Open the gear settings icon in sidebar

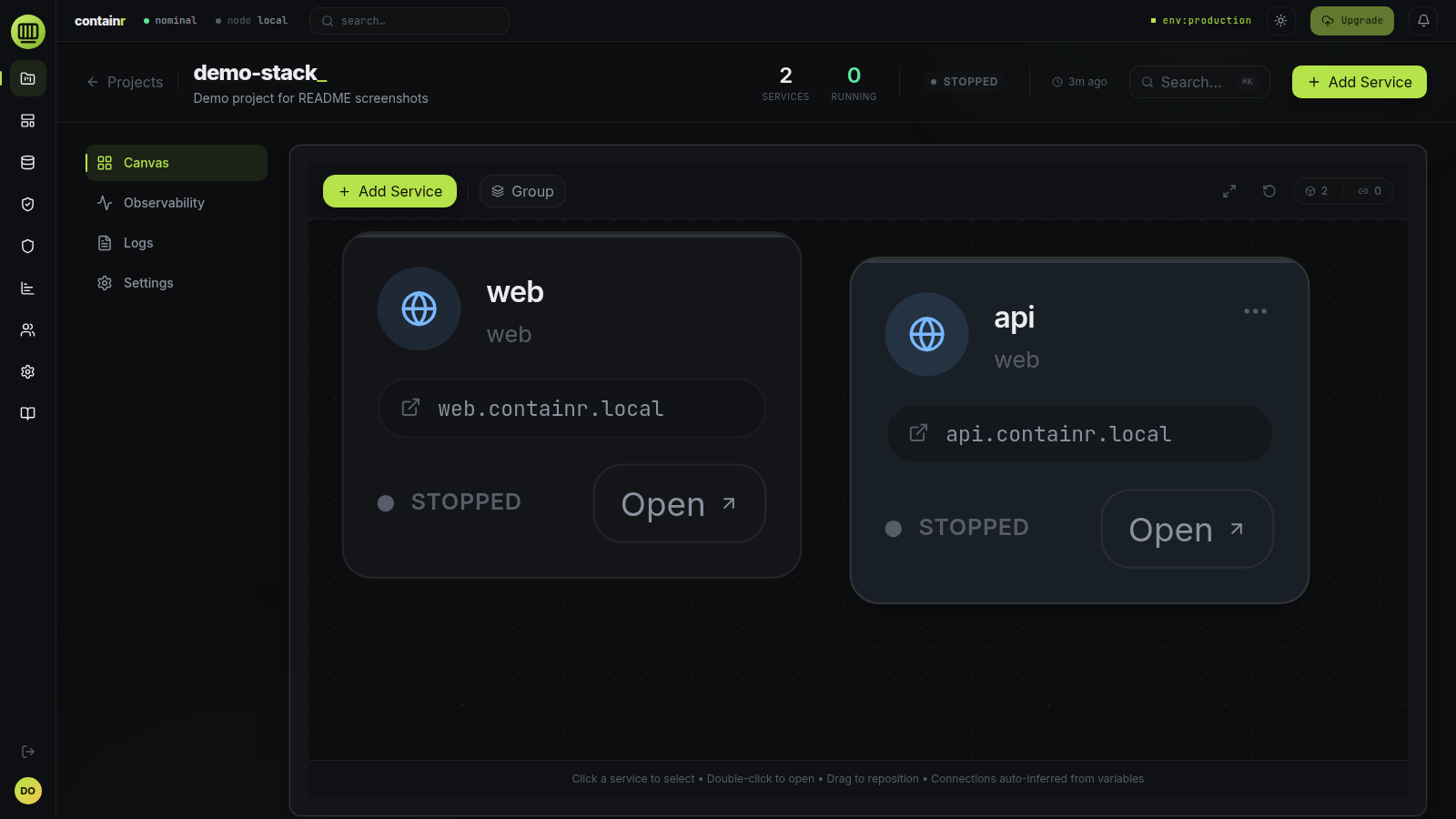coord(28,372)
